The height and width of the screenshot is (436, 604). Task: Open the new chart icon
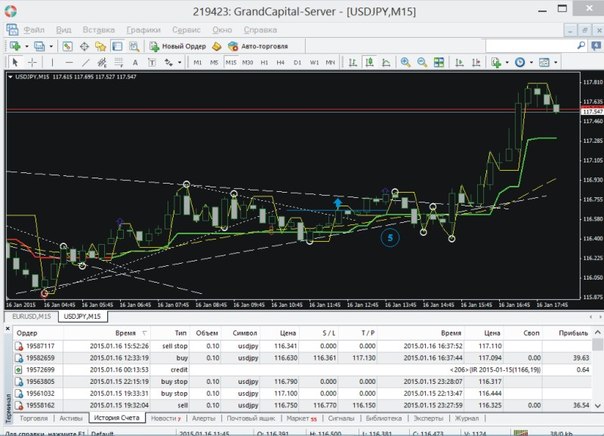coord(15,46)
